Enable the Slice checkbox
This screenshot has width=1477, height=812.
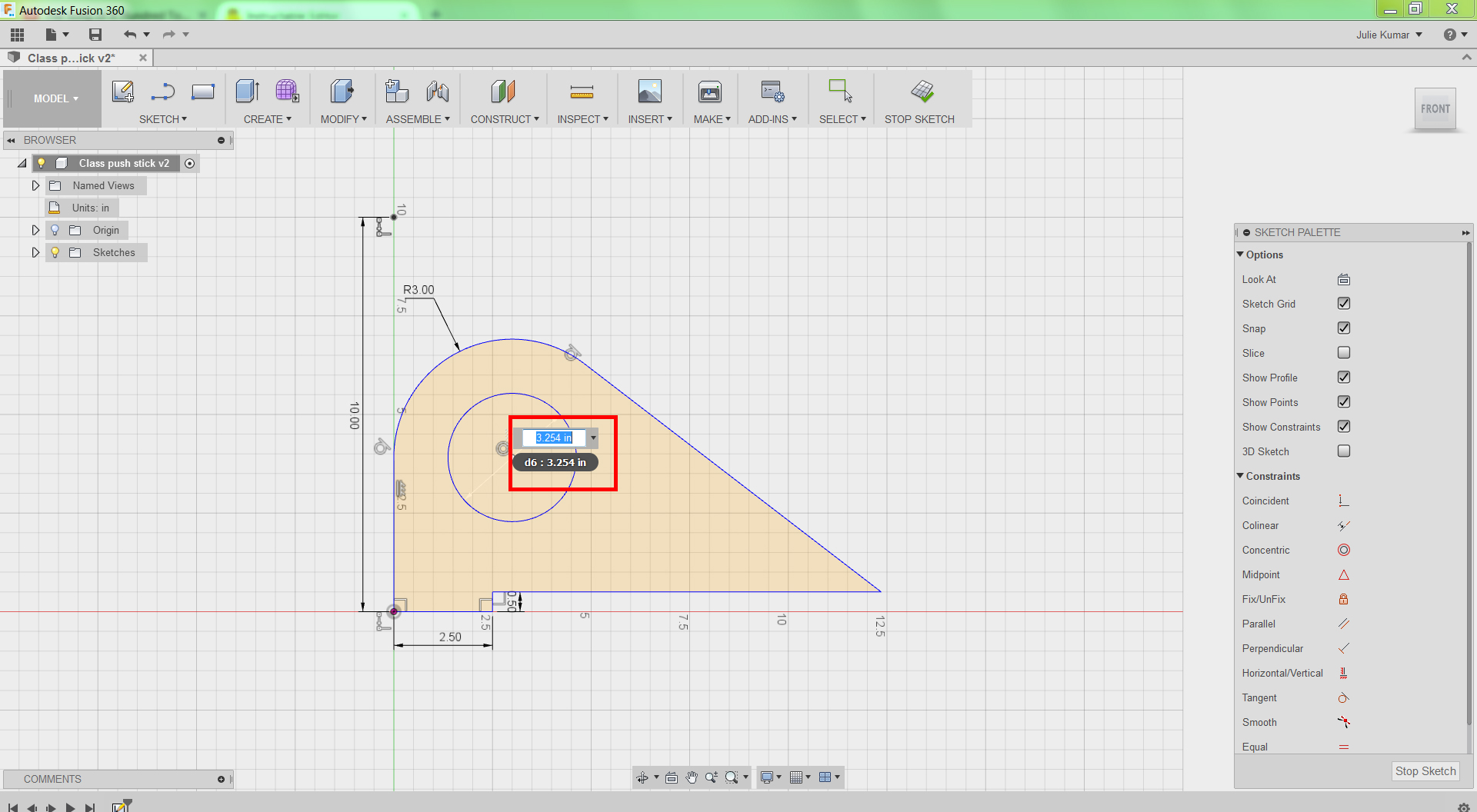tap(1344, 353)
